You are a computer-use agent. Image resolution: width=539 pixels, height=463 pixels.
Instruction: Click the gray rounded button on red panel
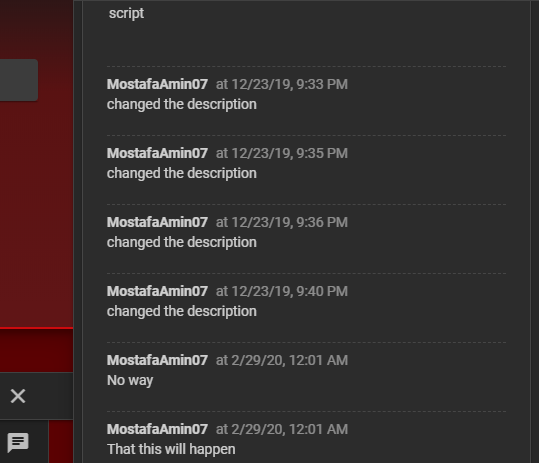[x=19, y=80]
